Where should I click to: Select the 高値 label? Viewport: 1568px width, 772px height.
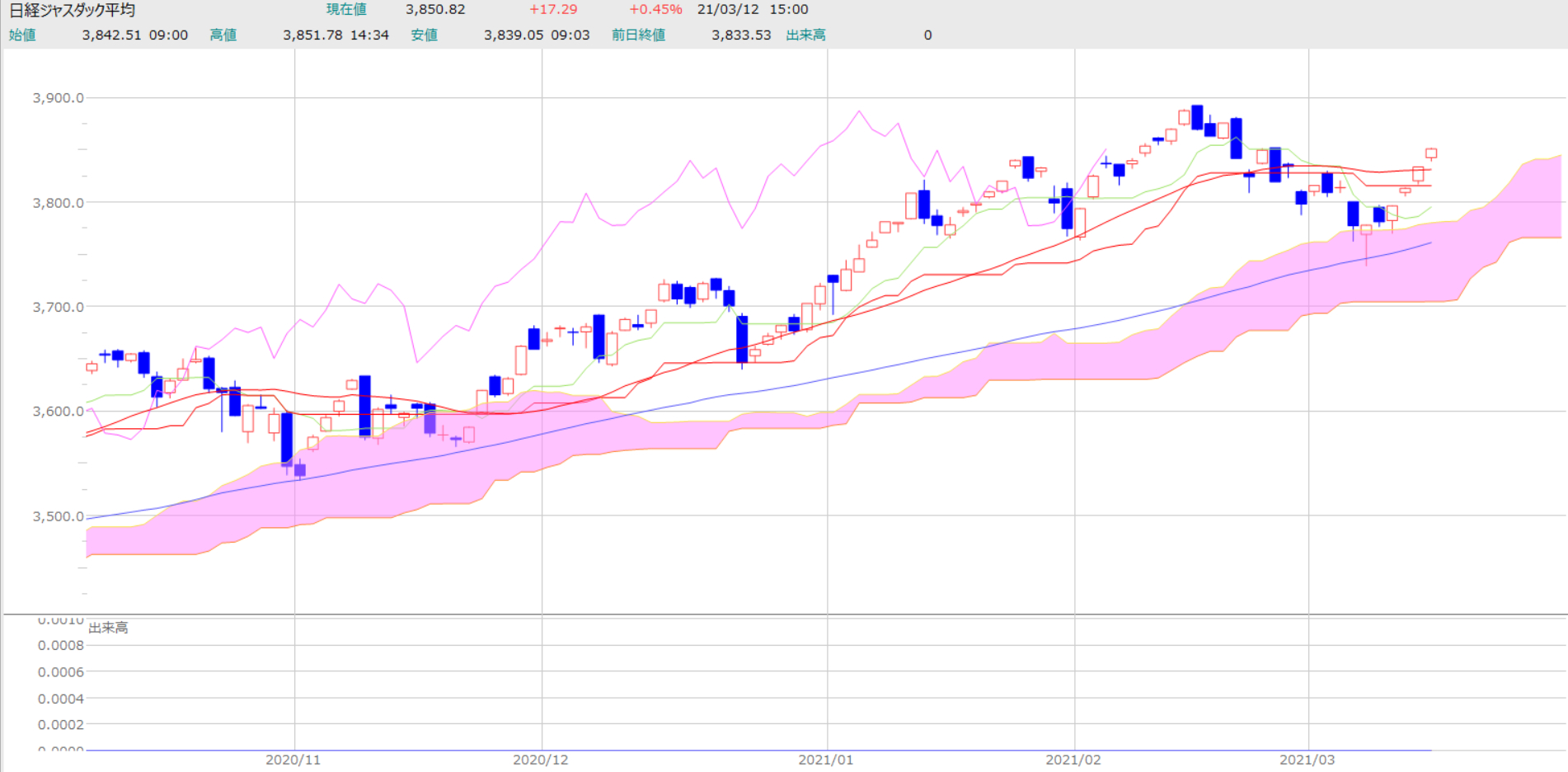pos(223,35)
